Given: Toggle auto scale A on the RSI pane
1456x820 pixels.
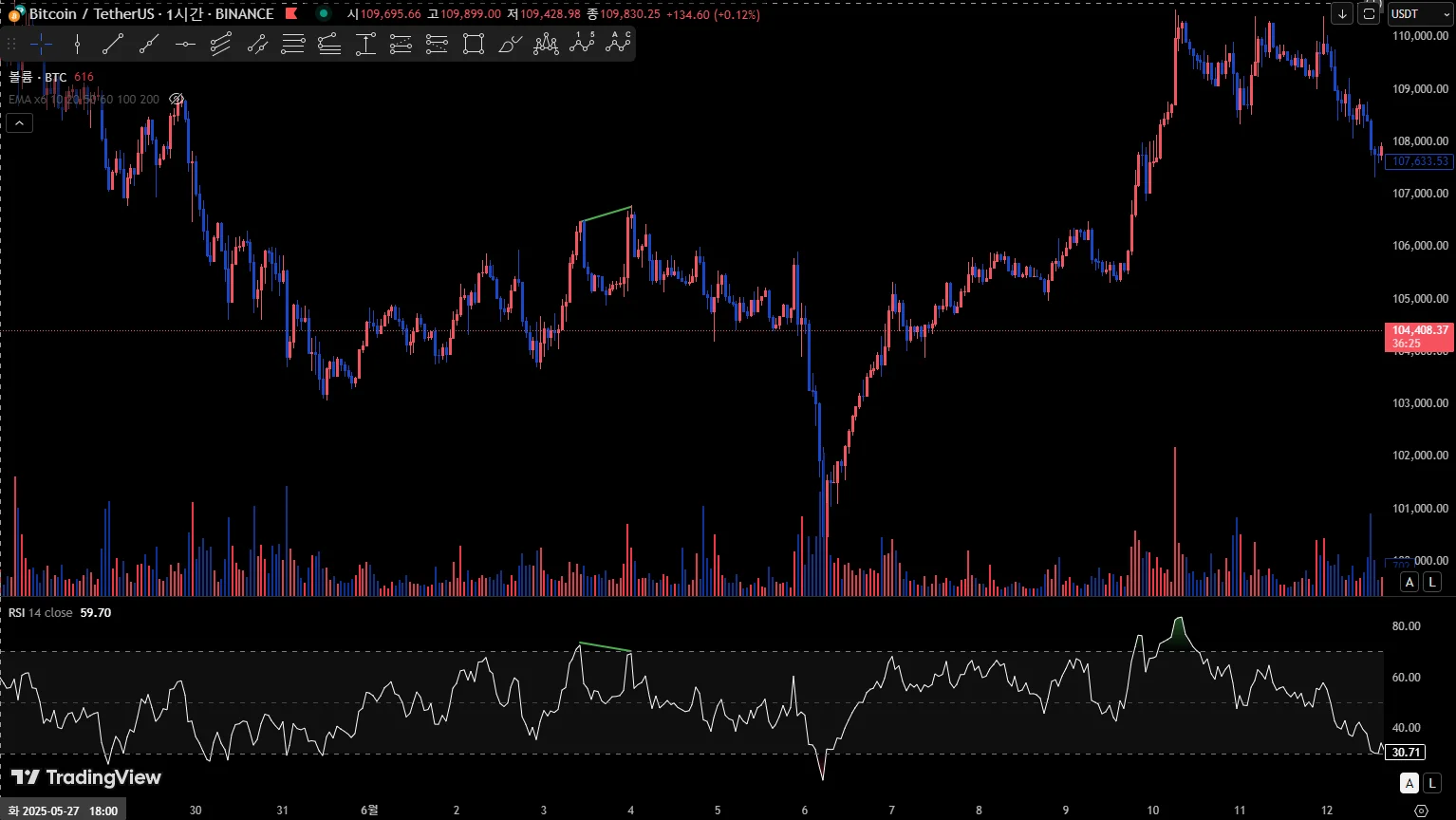Looking at the screenshot, I should (1409, 783).
